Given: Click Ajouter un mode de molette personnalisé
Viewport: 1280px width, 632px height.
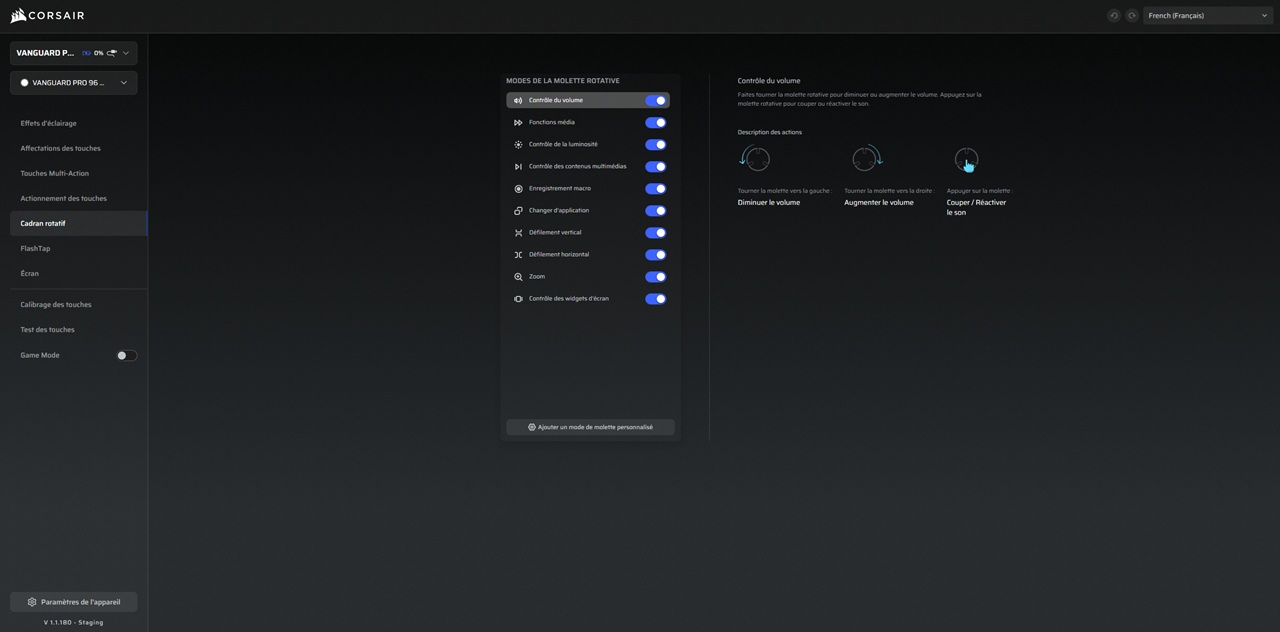Looking at the screenshot, I should (x=590, y=427).
